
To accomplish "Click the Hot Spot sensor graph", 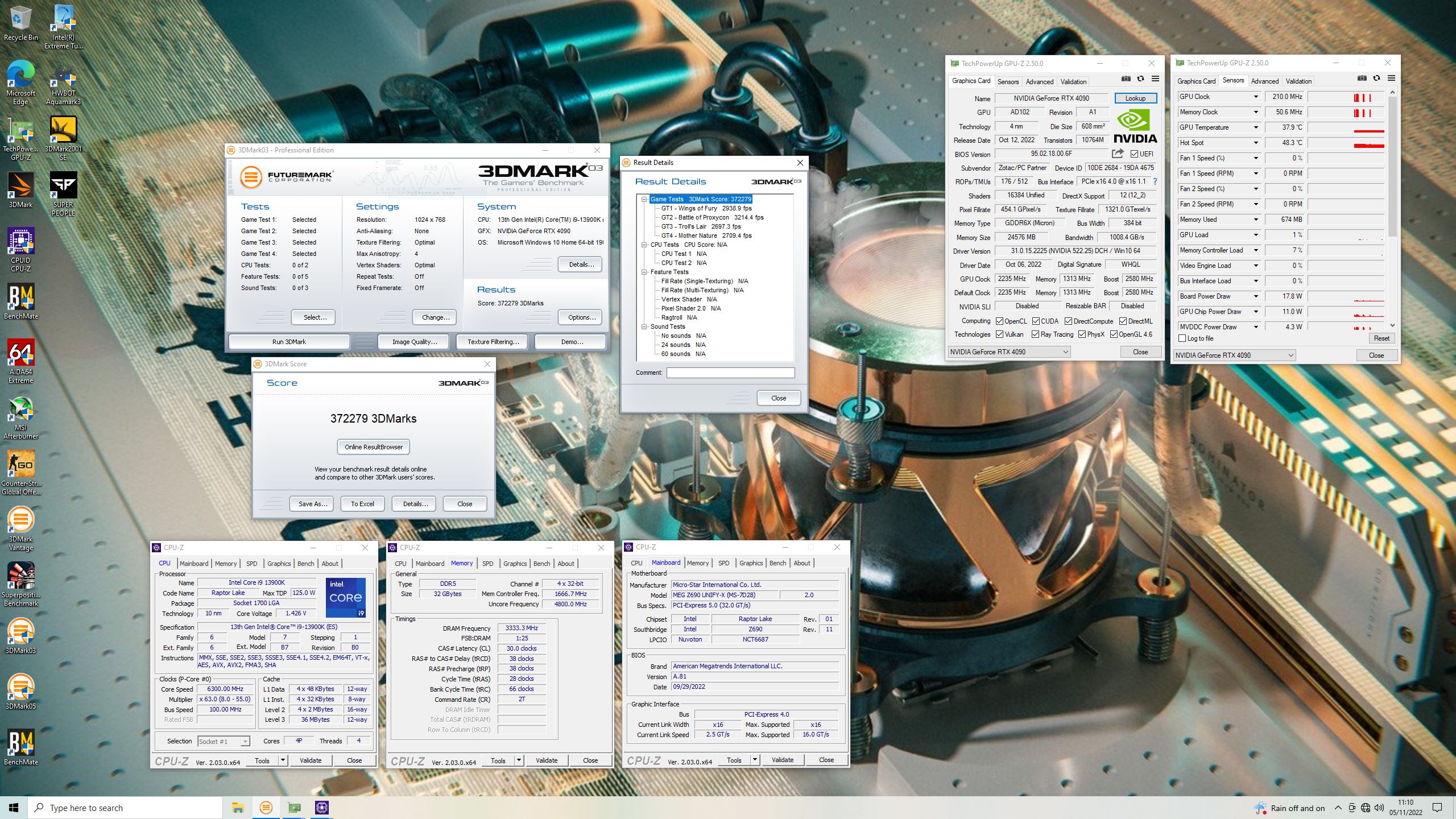I will tap(1346, 143).
